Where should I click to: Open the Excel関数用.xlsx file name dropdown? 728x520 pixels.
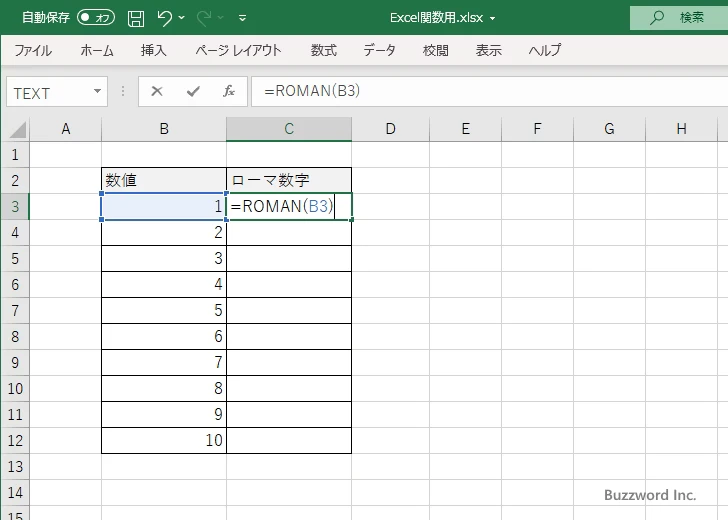[493, 19]
